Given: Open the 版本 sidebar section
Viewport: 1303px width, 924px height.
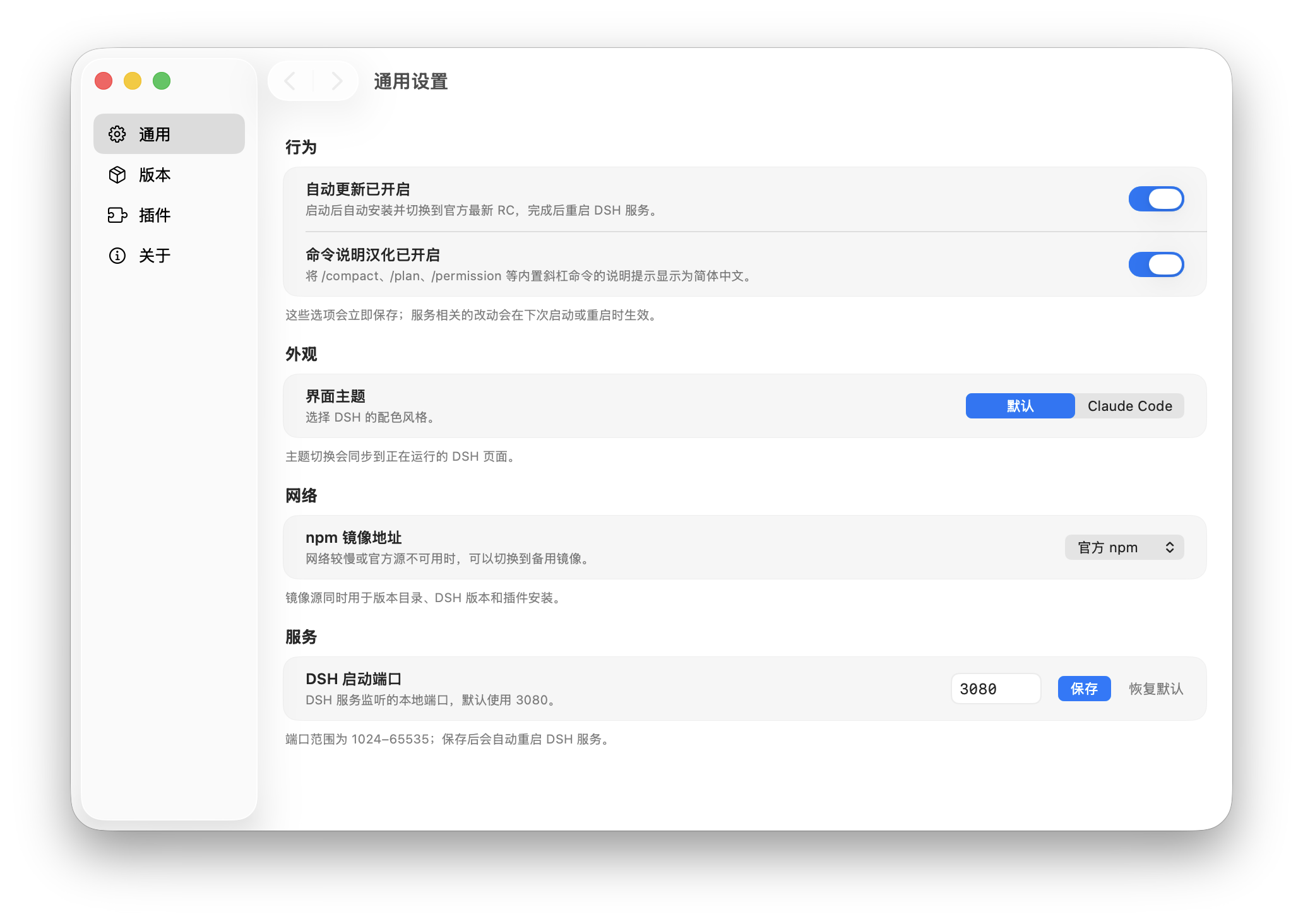Looking at the screenshot, I should (x=169, y=175).
